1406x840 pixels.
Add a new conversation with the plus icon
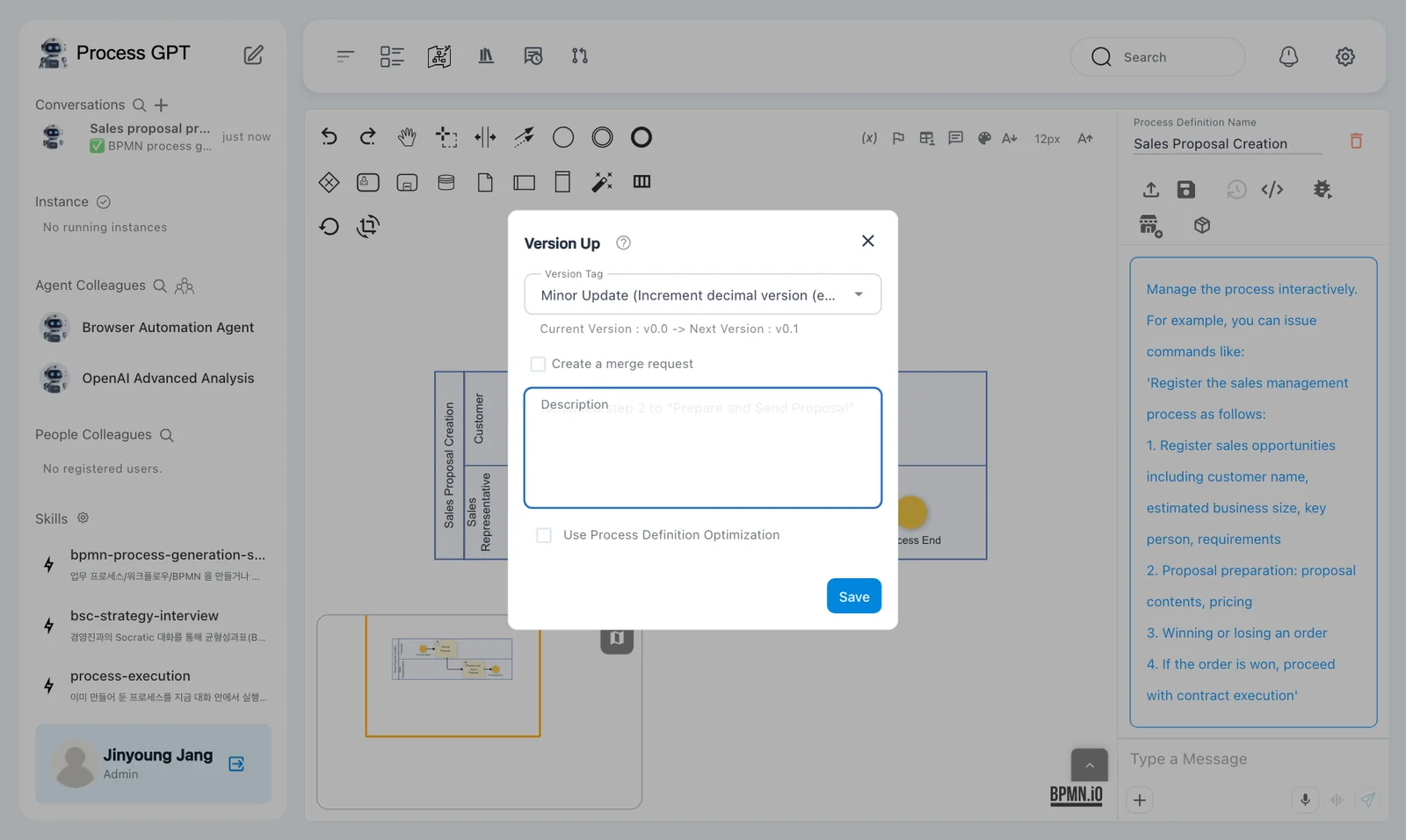pos(161,105)
